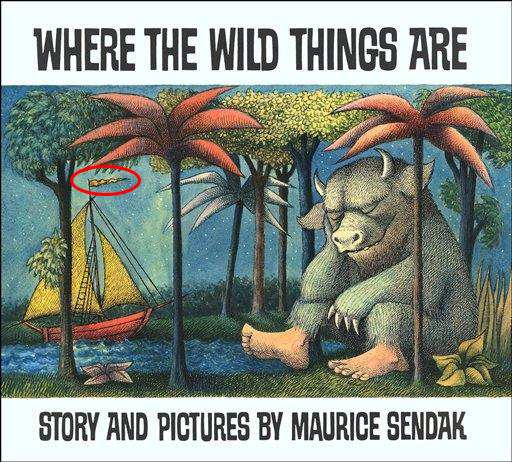Viewport: 512px width, 462px height.
Task: Select the pink star-shaped flower in the grass
Action: pos(108,373)
